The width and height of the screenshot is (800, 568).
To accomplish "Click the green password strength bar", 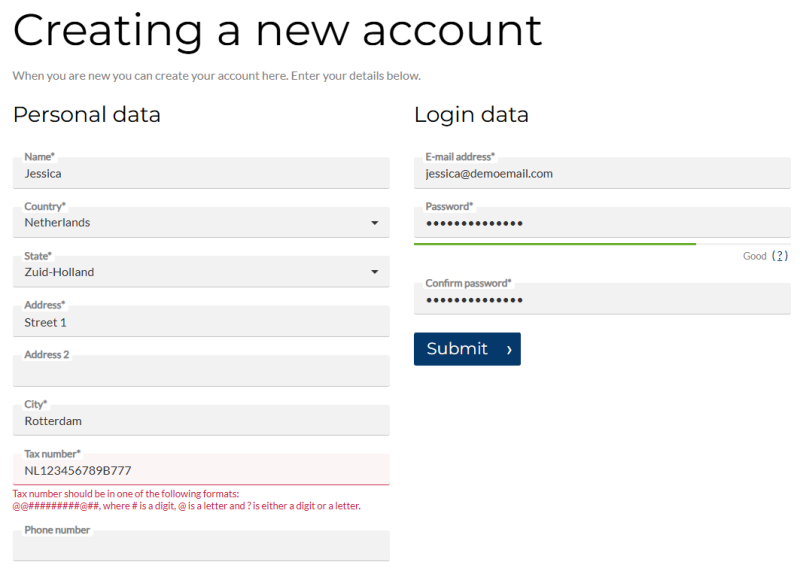I will [554, 243].
